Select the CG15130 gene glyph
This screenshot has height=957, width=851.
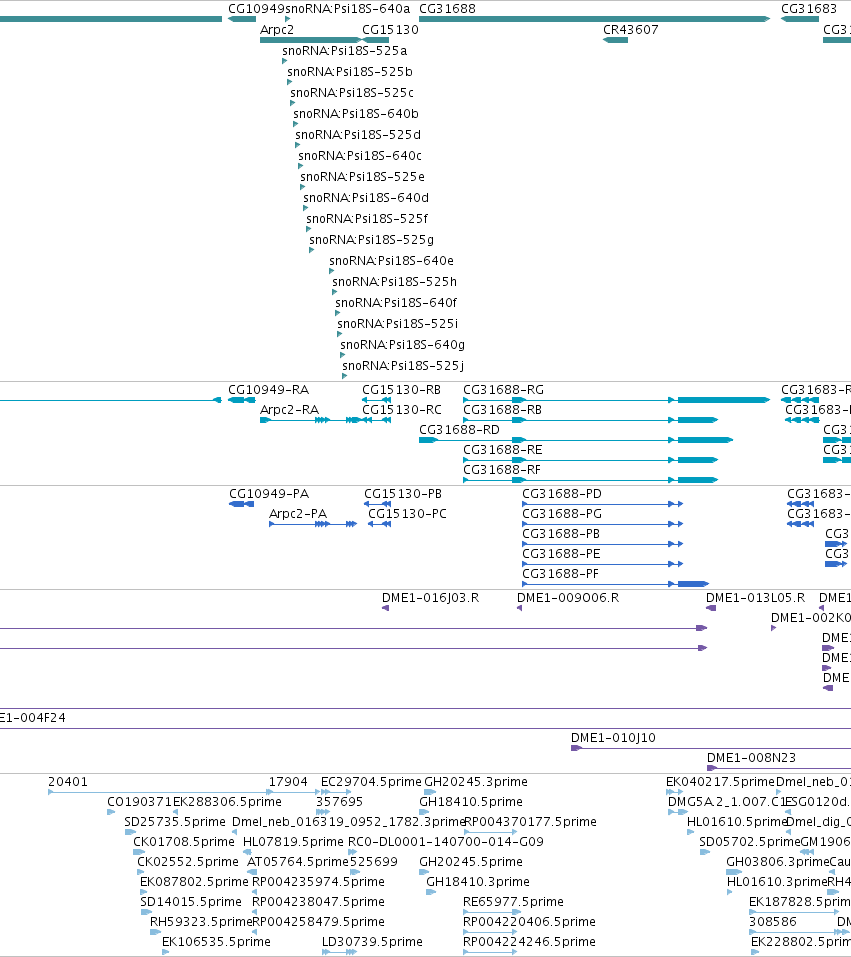[x=375, y=40]
